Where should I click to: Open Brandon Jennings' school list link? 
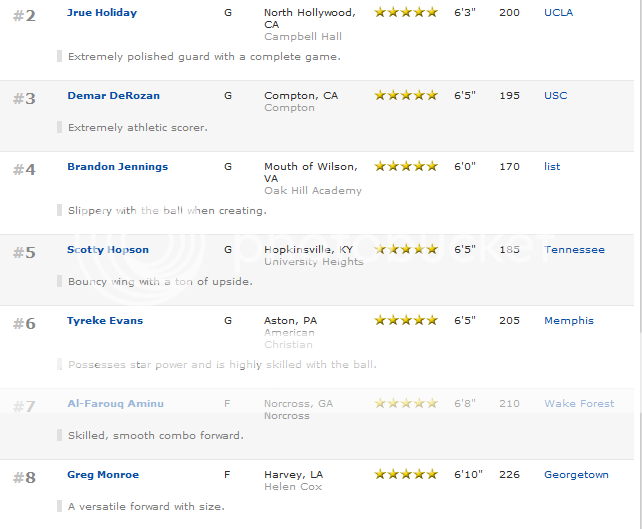(552, 167)
